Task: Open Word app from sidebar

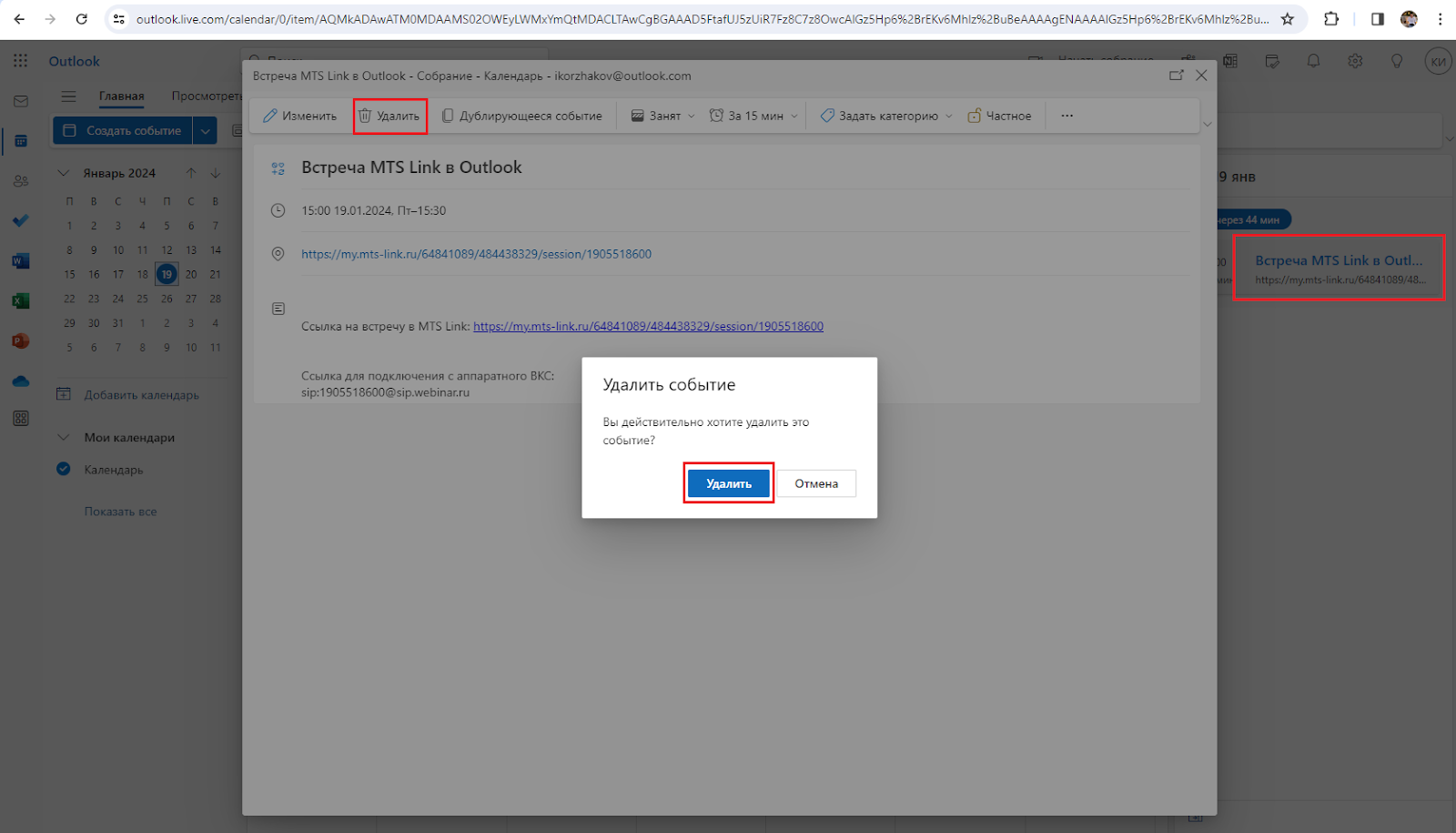Action: click(x=21, y=261)
